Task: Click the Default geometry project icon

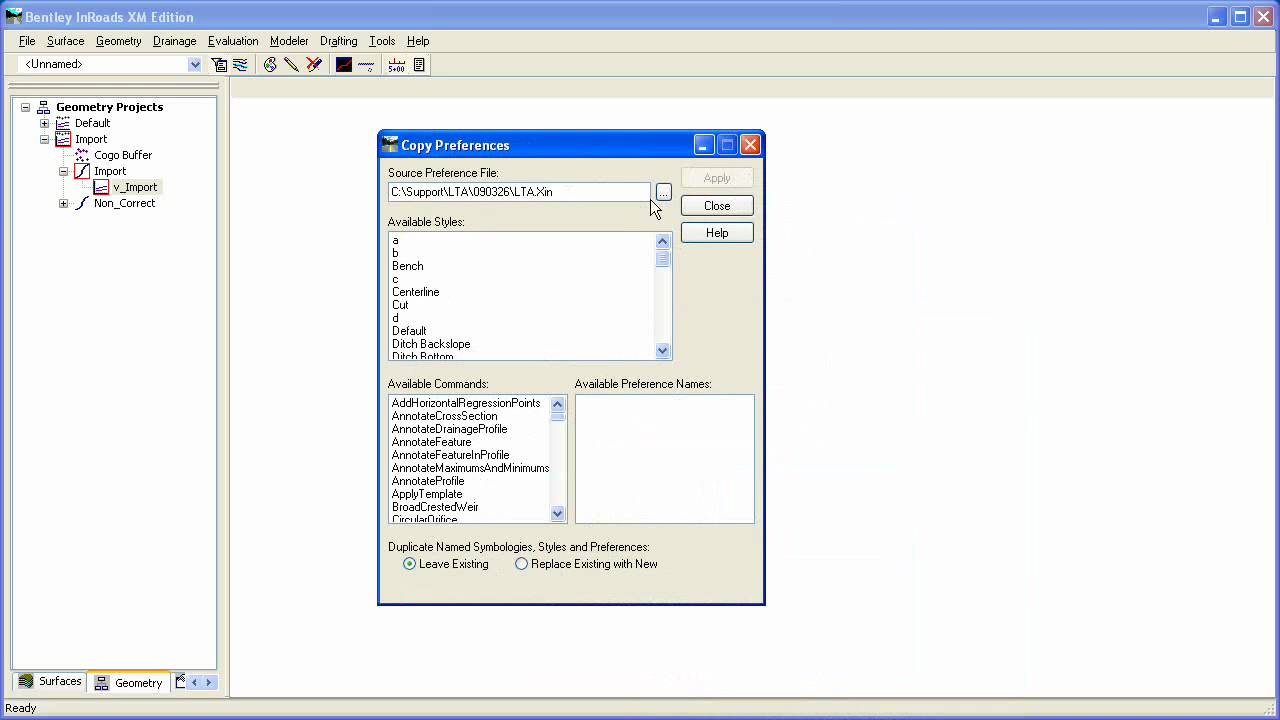Action: coord(63,123)
